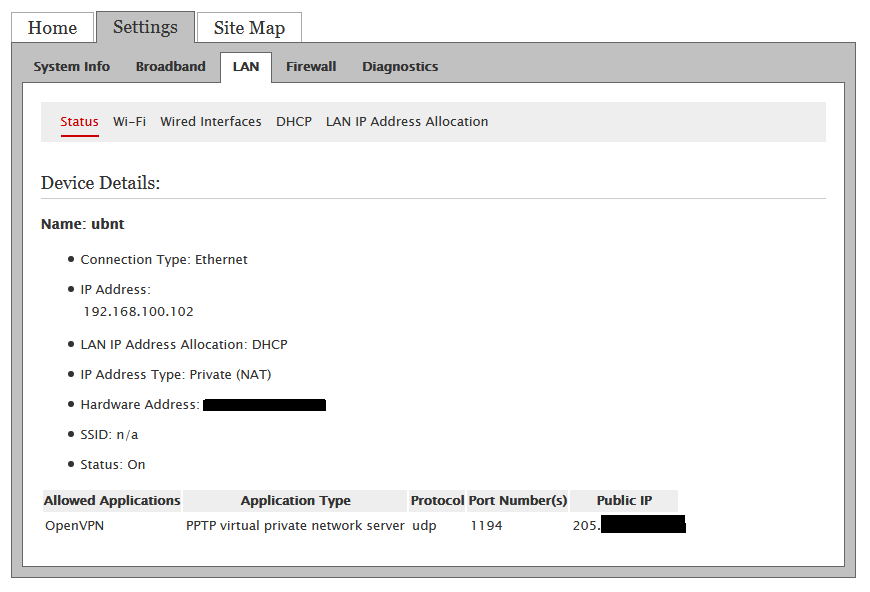Select the LAN tab
This screenshot has height=592, width=870.
(x=245, y=67)
